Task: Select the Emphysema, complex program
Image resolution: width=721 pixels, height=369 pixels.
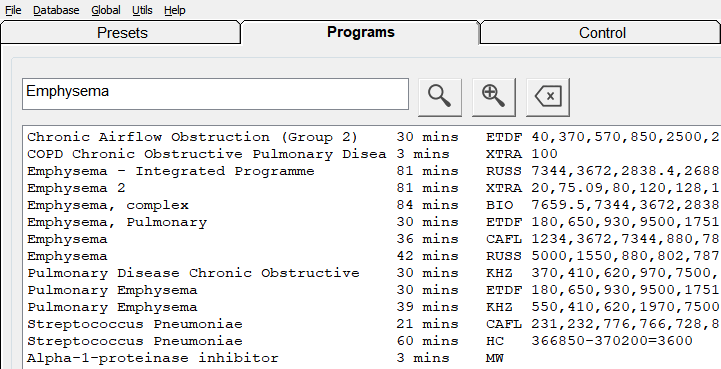Action: click(373, 205)
